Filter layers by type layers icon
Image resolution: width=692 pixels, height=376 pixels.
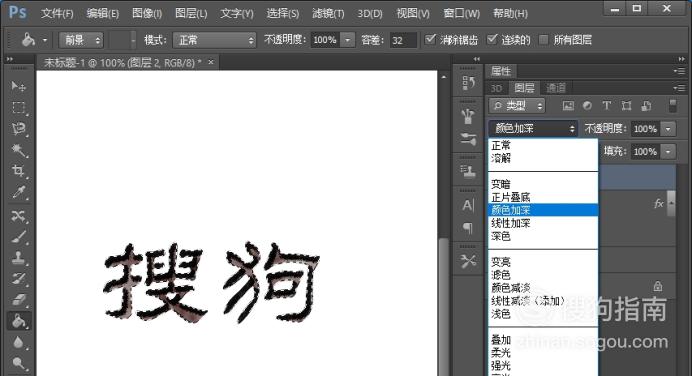pos(606,106)
